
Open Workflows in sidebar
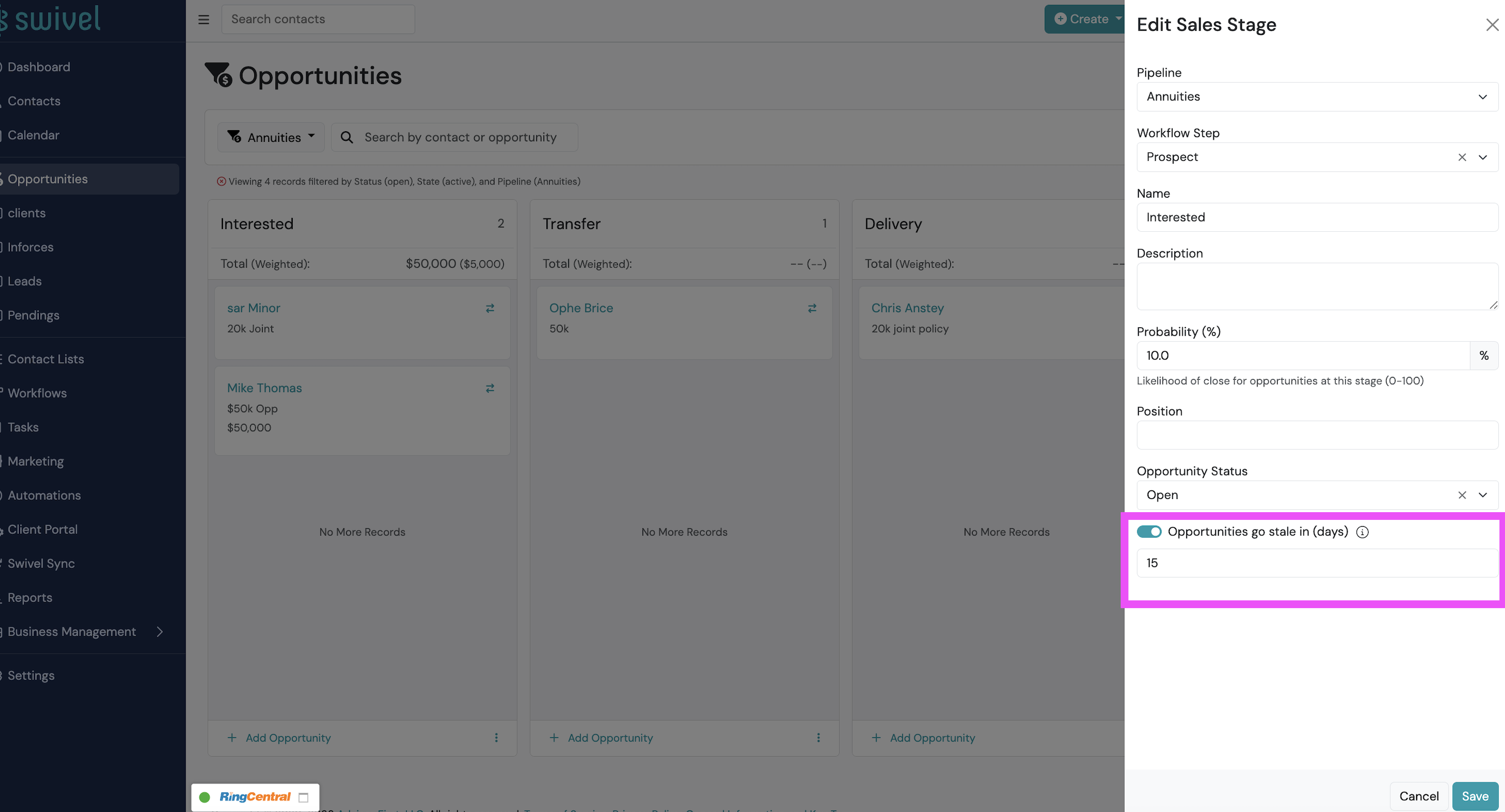[37, 393]
